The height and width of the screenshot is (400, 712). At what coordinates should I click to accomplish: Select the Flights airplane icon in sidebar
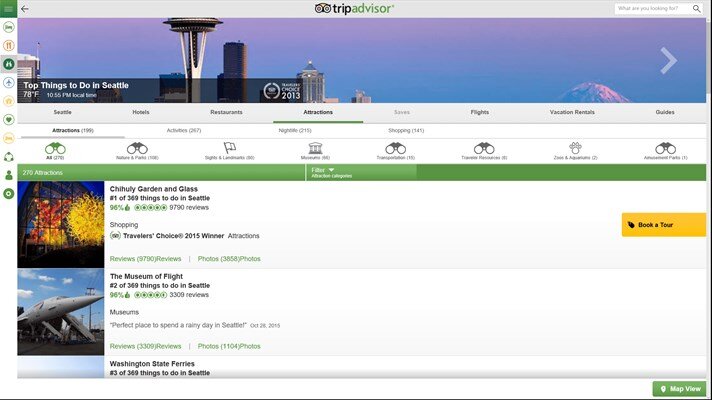pyautogui.click(x=8, y=82)
